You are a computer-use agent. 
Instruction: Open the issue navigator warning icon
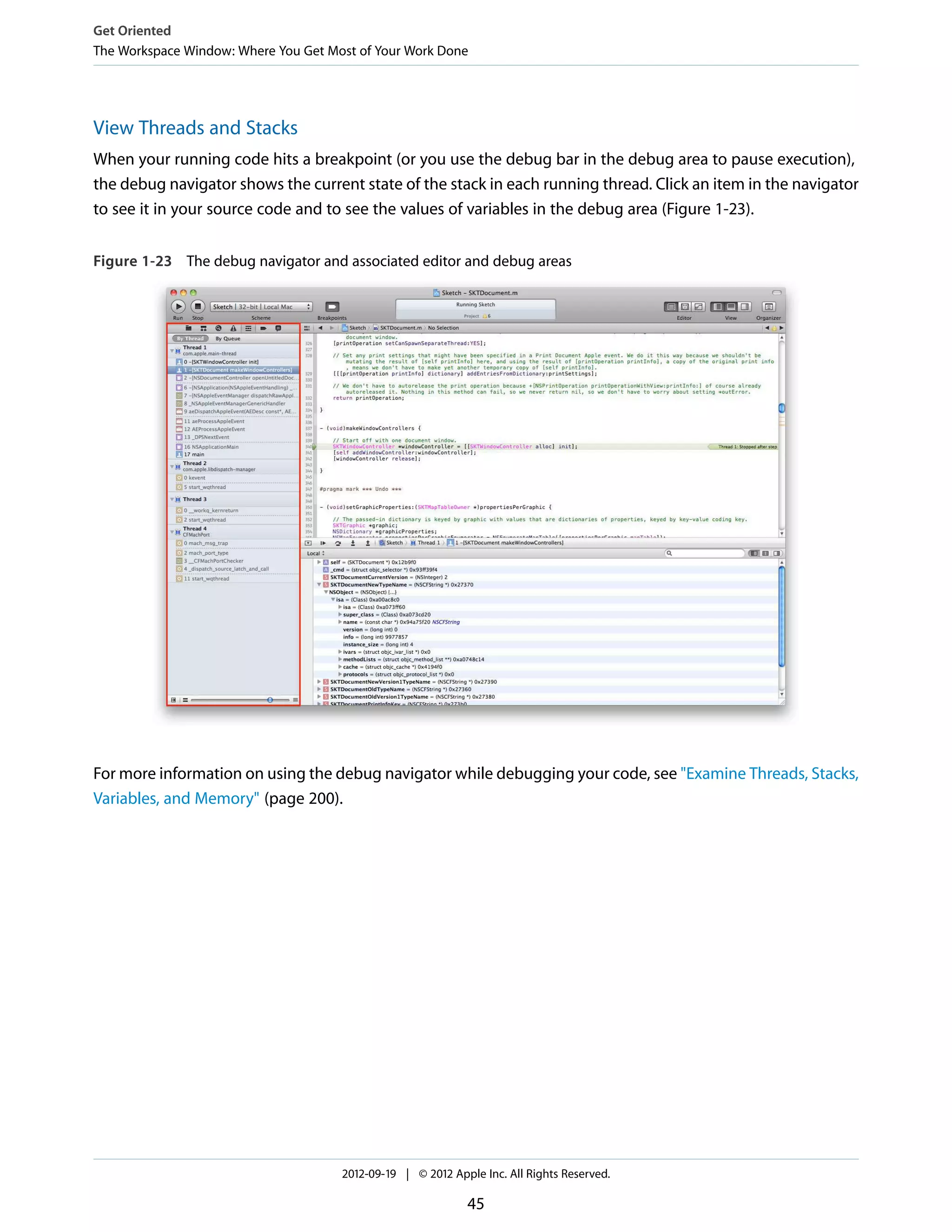(233, 328)
